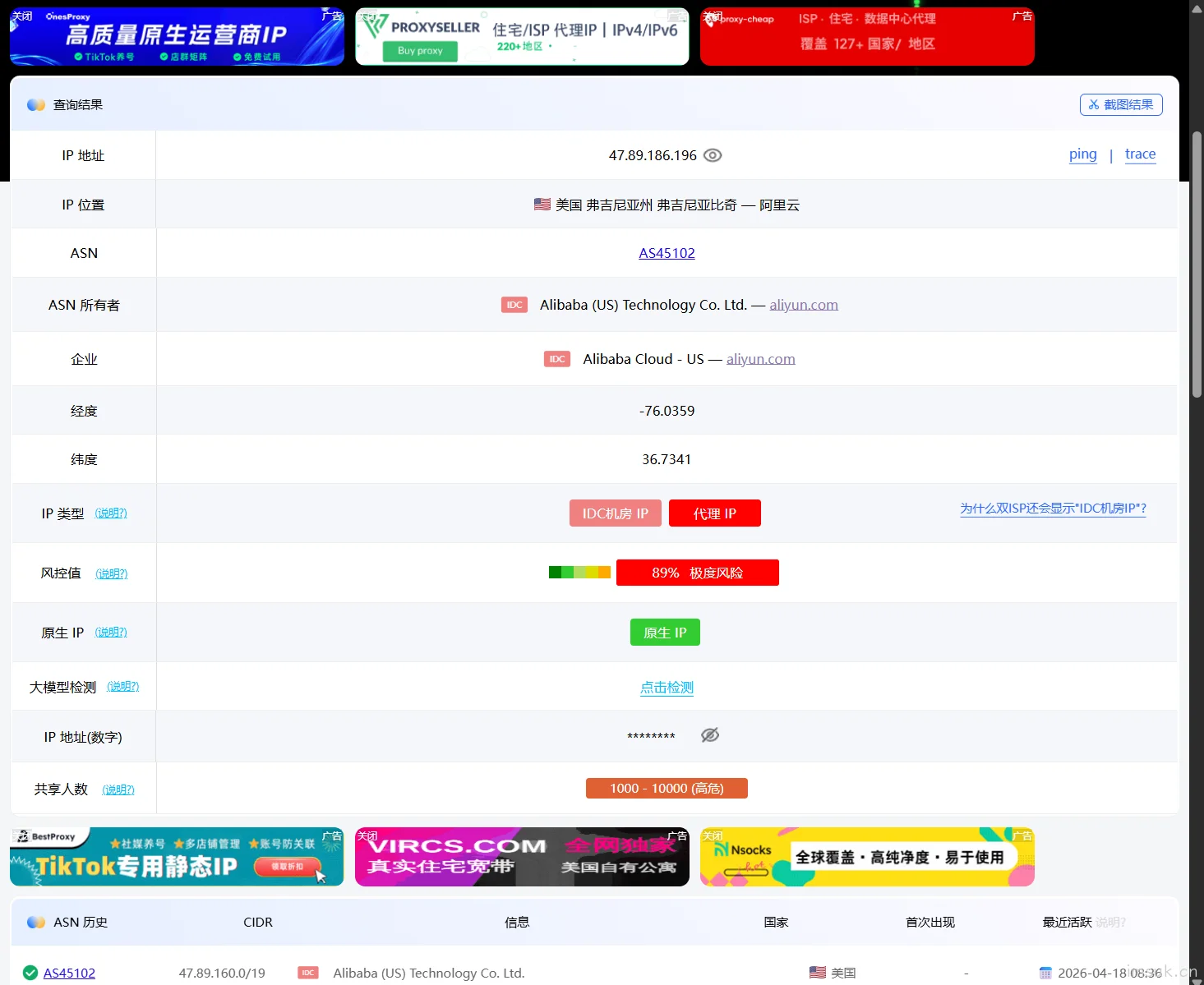This screenshot has height=985, width=1204.
Task: Toggle eye icon next to IP 47.89.186.196
Action: coord(713,155)
